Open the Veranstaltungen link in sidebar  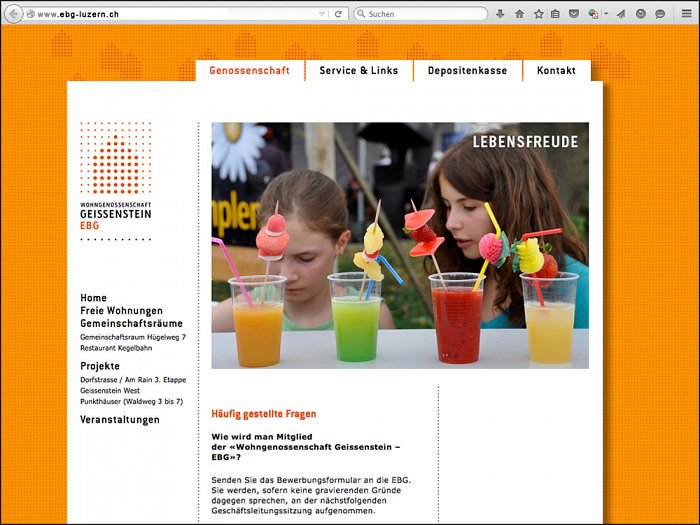point(119,420)
